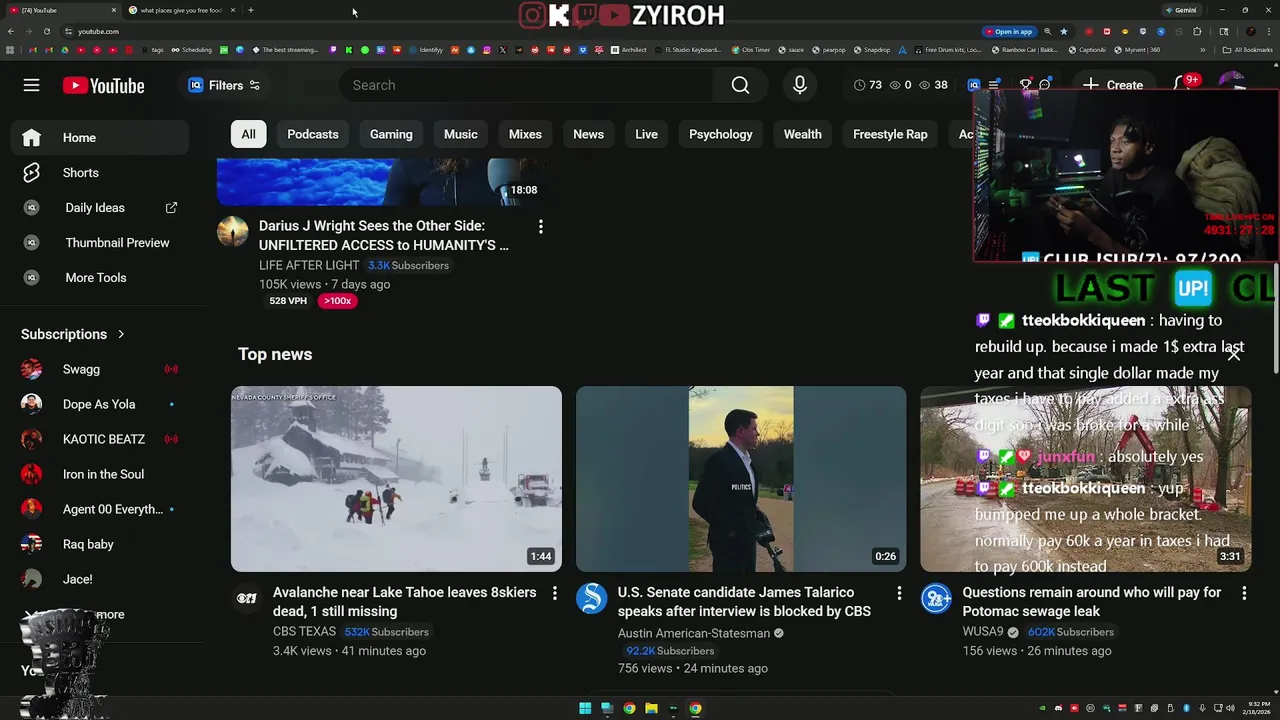Open the Avalanche near Lake Tahoe title
This screenshot has height=720, width=1280.
point(405,602)
